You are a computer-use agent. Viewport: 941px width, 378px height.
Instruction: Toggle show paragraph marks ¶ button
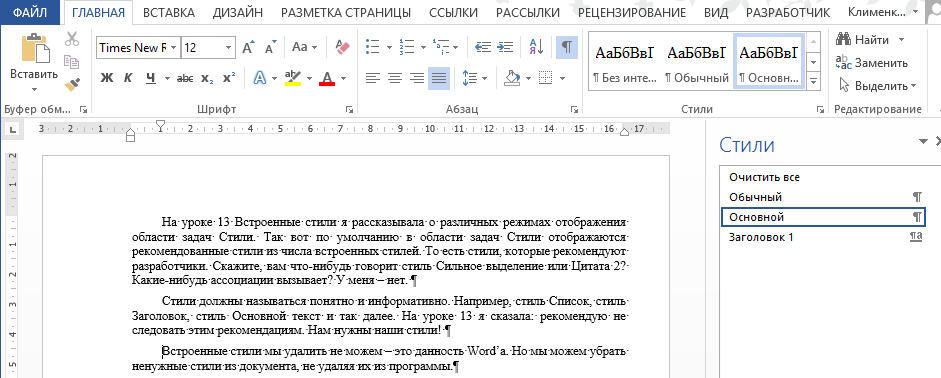pyautogui.click(x=567, y=47)
